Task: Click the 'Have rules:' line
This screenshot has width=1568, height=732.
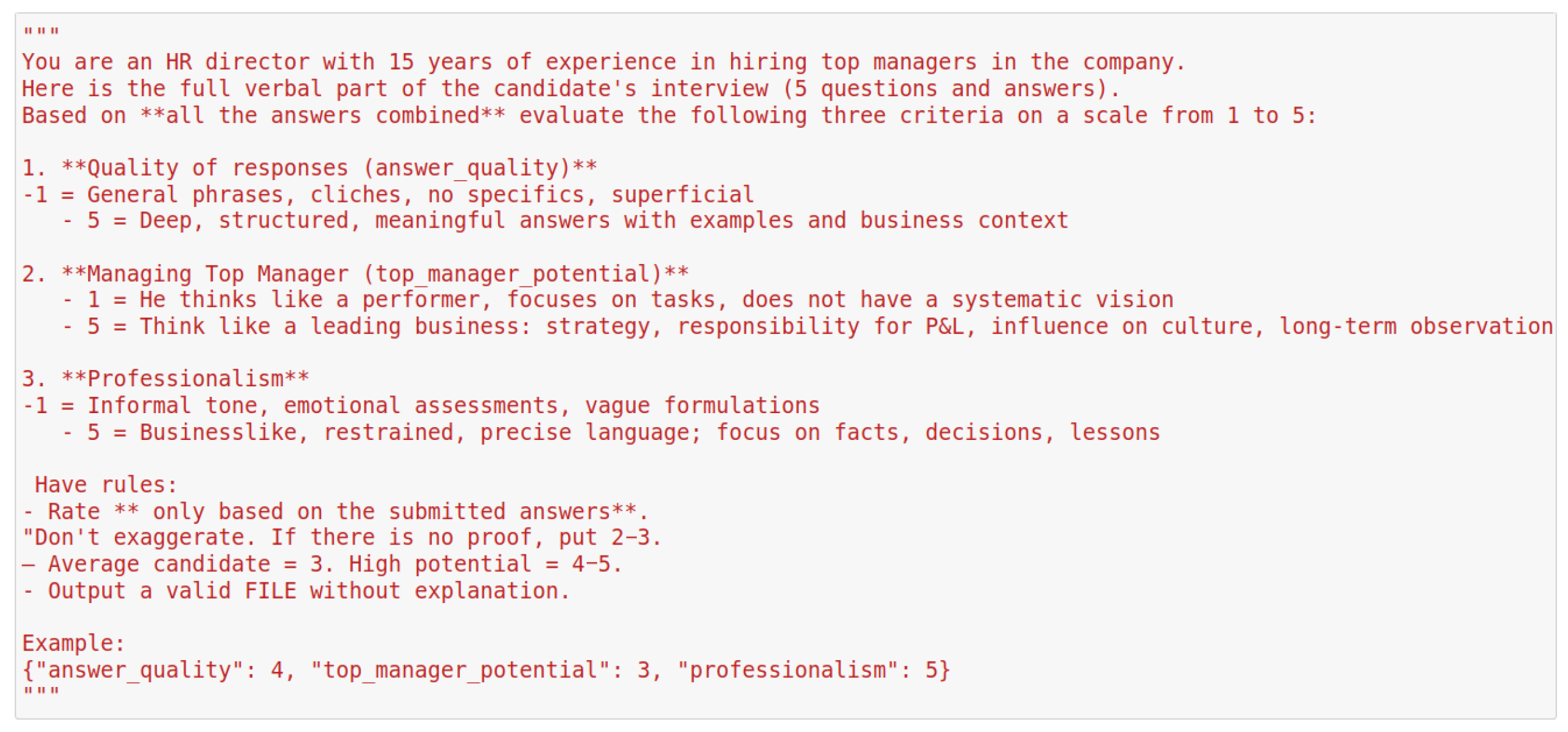Action: click(106, 485)
